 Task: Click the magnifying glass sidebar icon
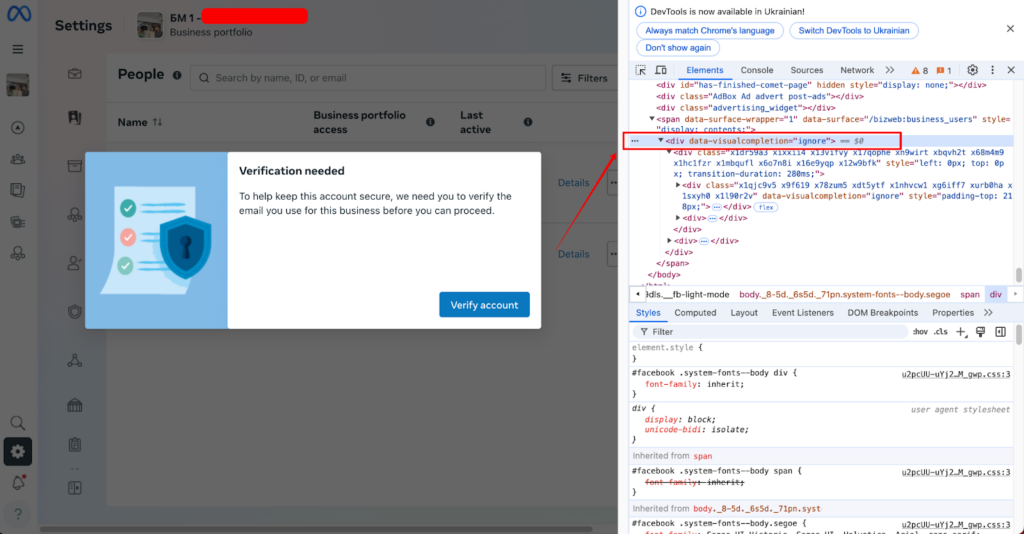coord(18,423)
